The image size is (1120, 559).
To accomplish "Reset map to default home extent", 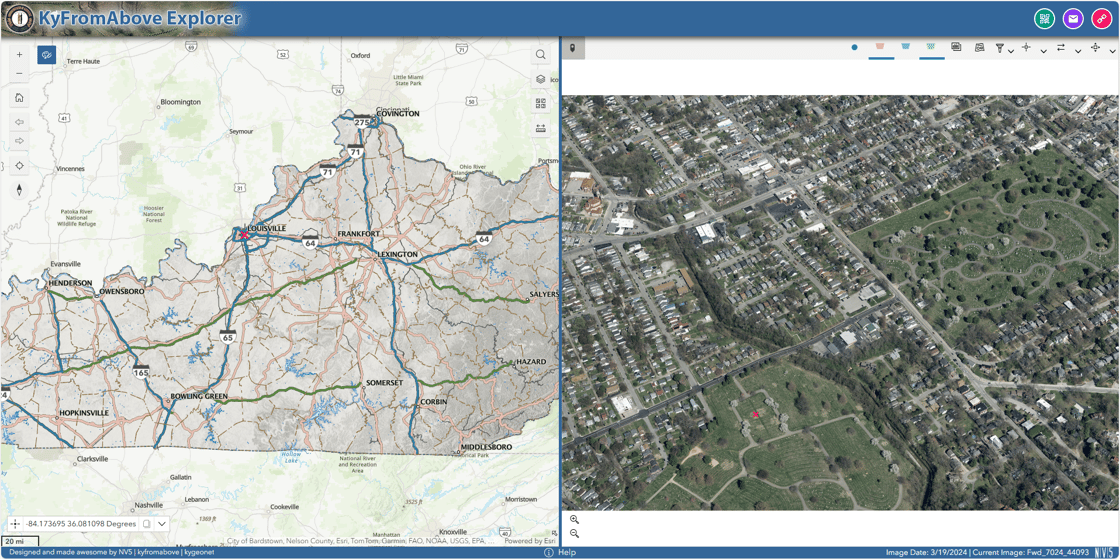I will pyautogui.click(x=19, y=98).
